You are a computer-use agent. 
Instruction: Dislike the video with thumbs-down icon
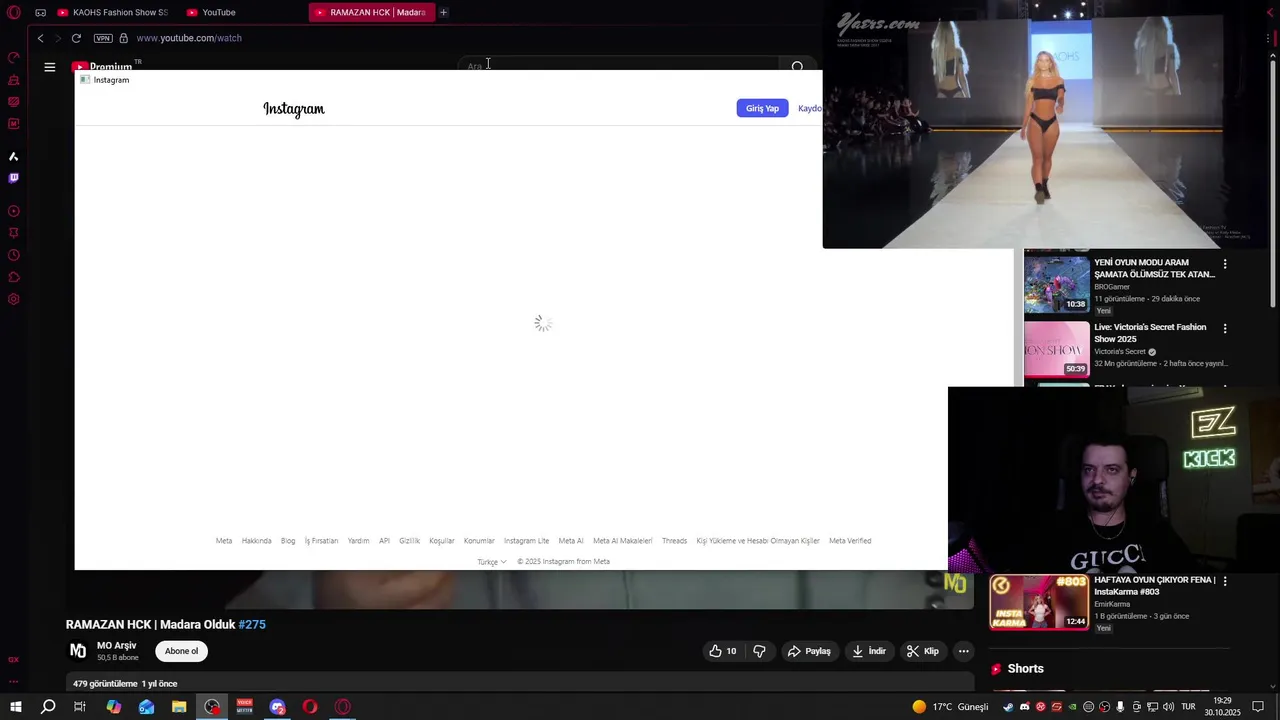point(759,651)
